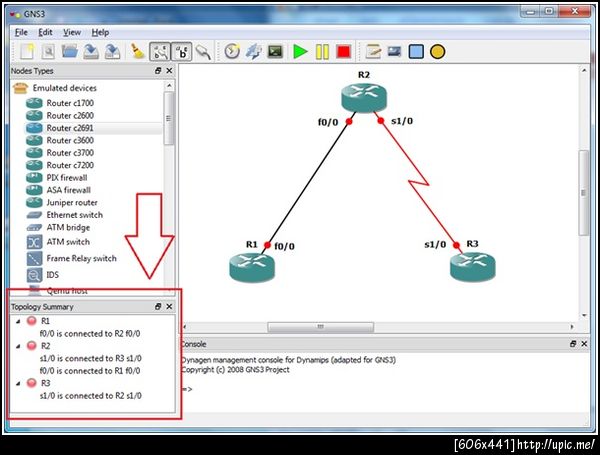Viewport: 600px width, 455px height.
Task: Select Juniper router node type
Action: (72, 202)
